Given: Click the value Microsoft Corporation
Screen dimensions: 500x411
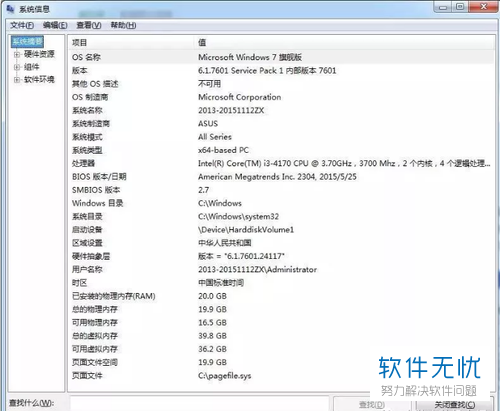Looking at the screenshot, I should pos(239,97).
